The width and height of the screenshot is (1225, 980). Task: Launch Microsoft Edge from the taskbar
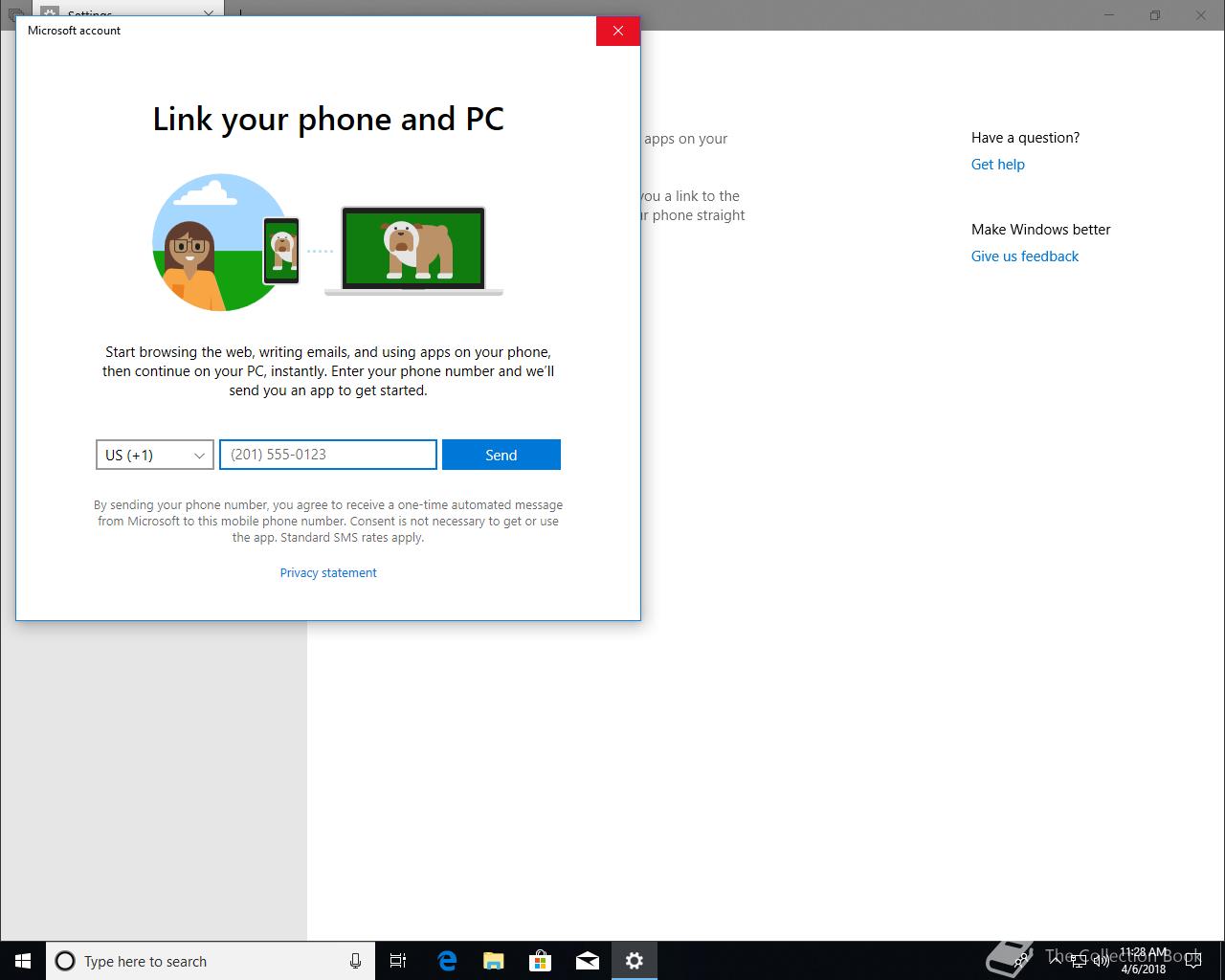[x=447, y=961]
